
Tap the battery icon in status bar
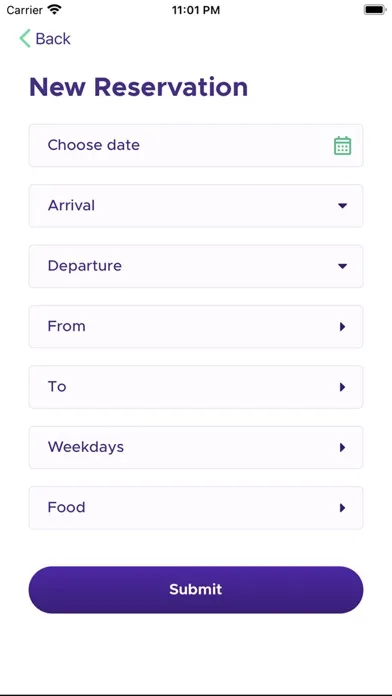(375, 10)
